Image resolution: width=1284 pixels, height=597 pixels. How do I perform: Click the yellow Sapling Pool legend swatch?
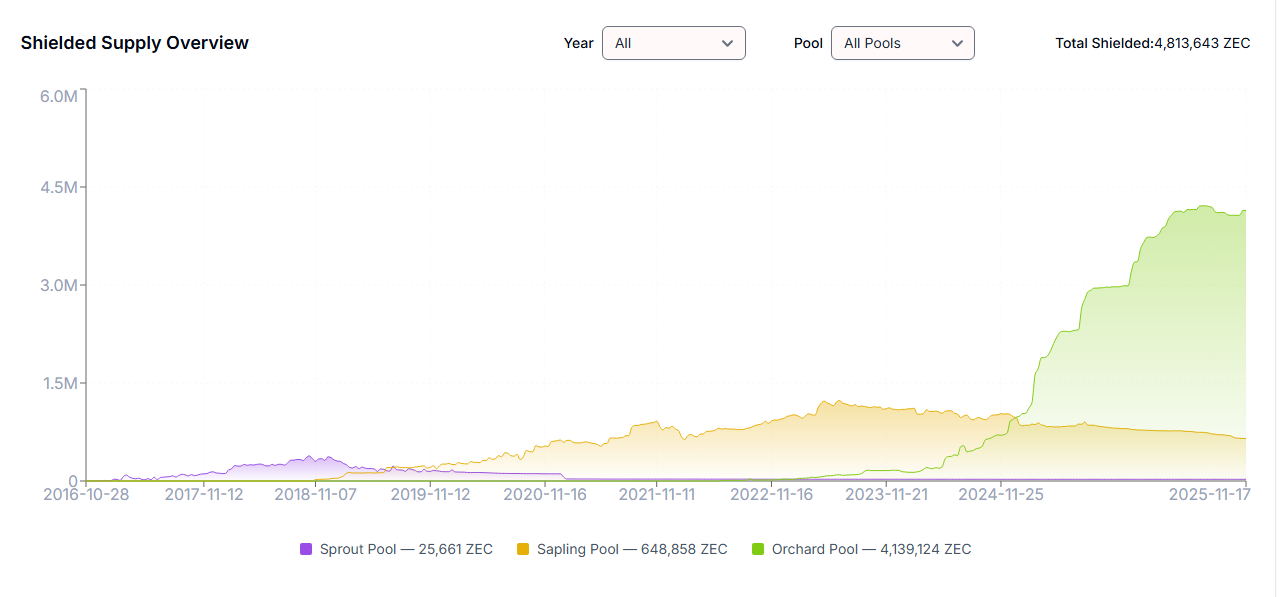523,549
